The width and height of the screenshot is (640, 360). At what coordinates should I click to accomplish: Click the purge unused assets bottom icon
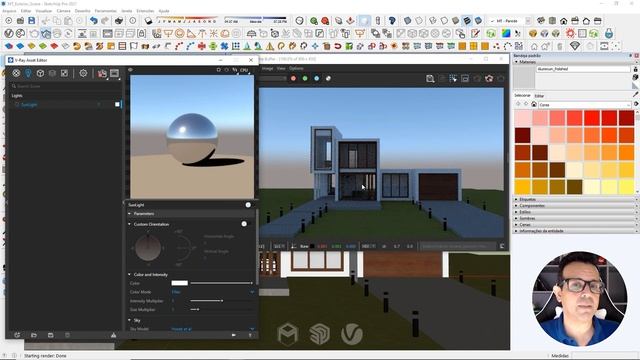113,335
